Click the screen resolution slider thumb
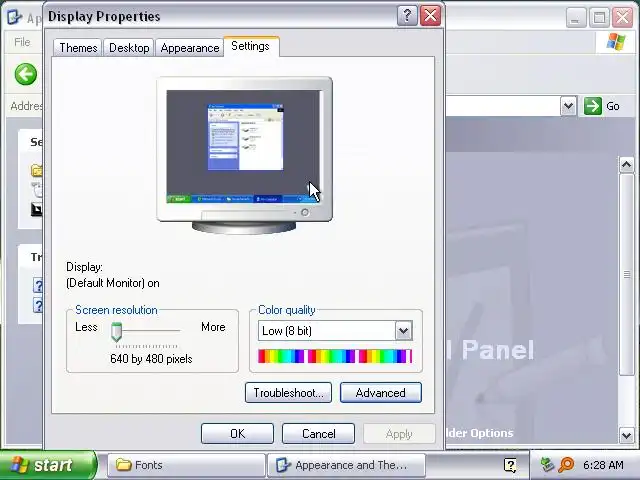The image size is (640, 480). click(x=116, y=332)
